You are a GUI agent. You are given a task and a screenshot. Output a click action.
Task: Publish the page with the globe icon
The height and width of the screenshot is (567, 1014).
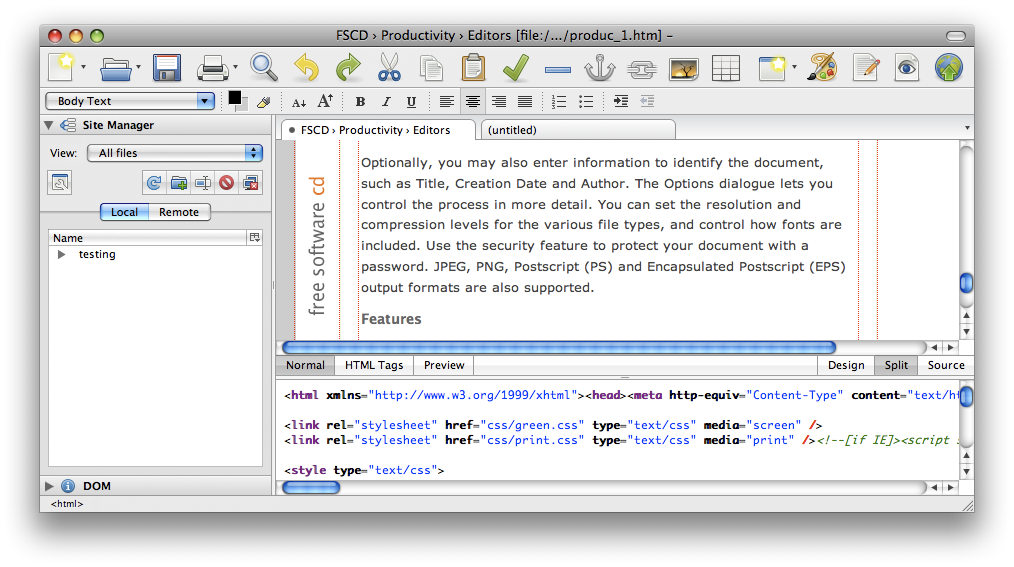tap(949, 67)
